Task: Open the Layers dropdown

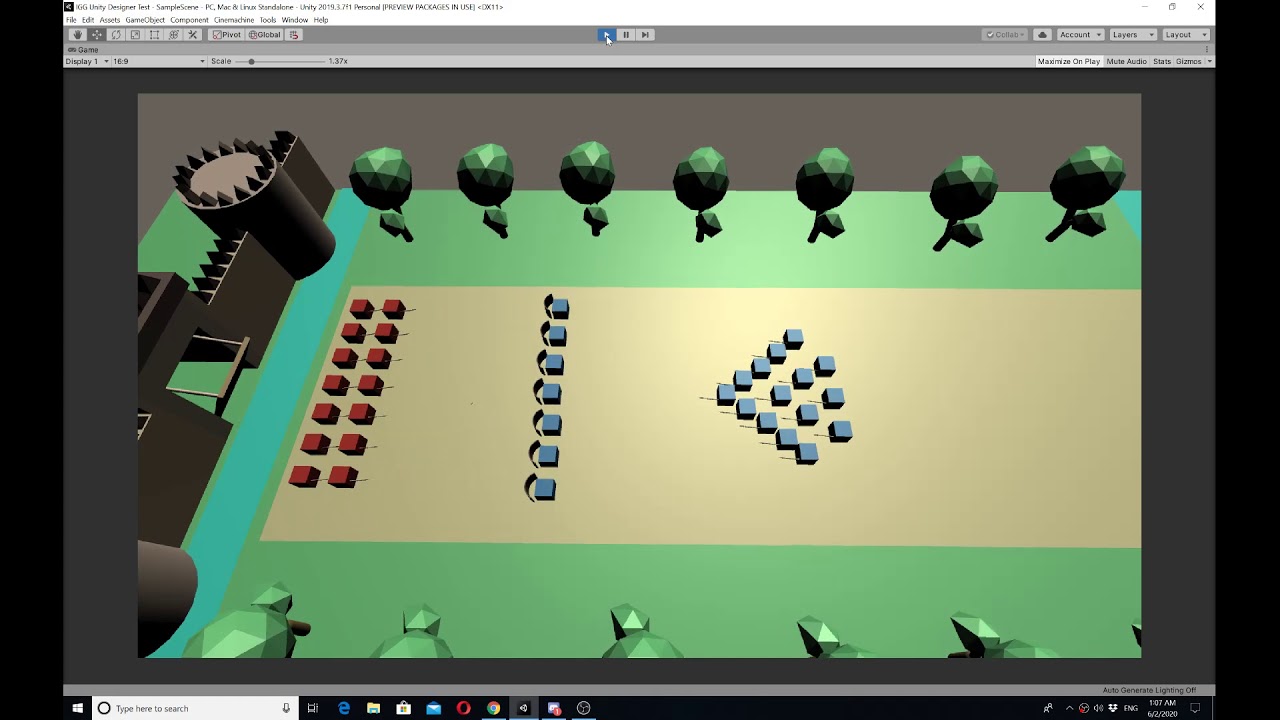Action: coord(1133,34)
